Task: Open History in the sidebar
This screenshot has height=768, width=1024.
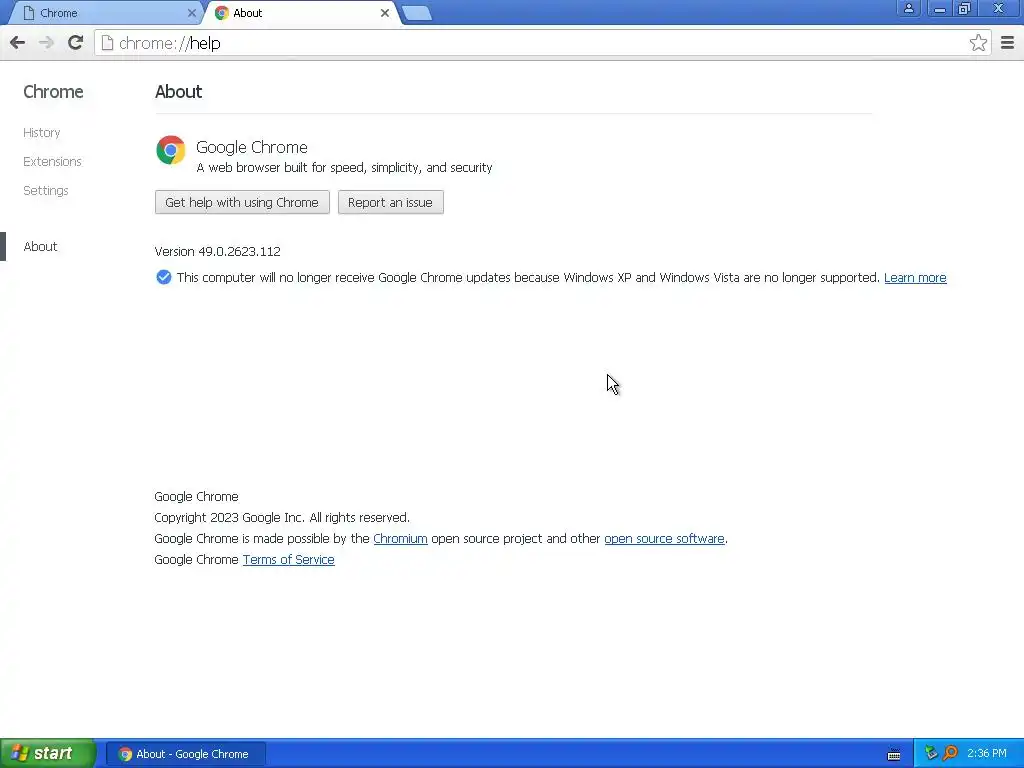Action: tap(42, 133)
